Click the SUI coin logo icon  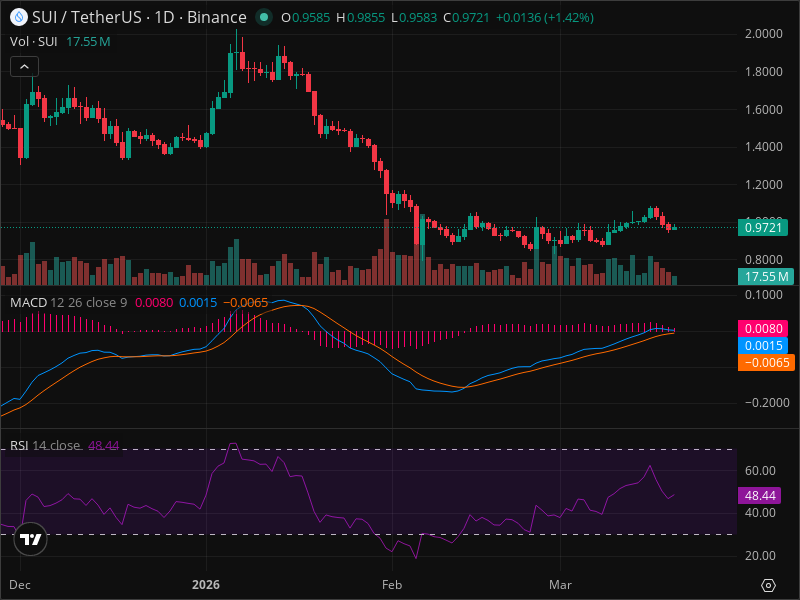pyautogui.click(x=19, y=17)
